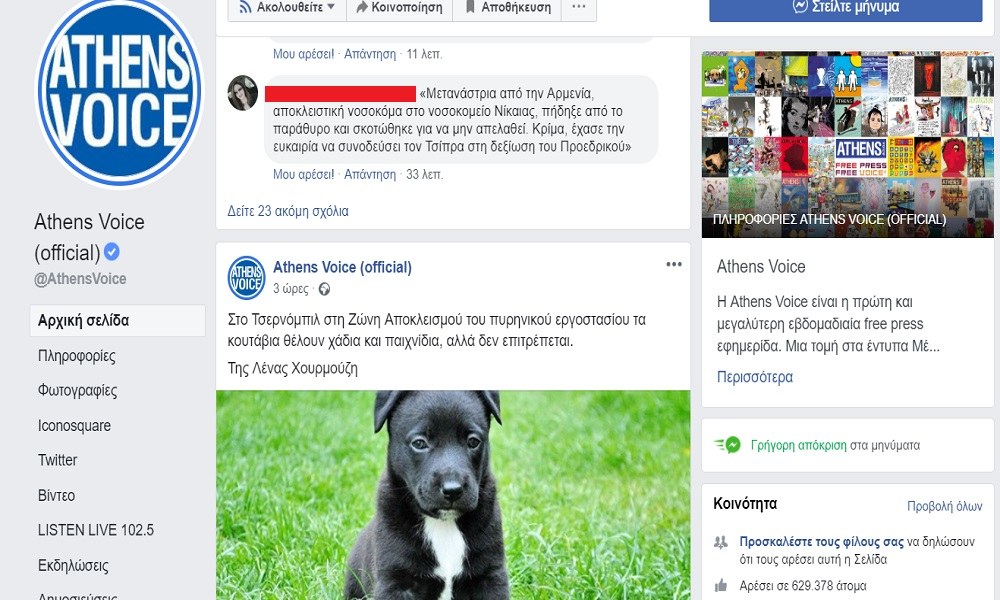Click Προβολή όλων in Community section

945,506
